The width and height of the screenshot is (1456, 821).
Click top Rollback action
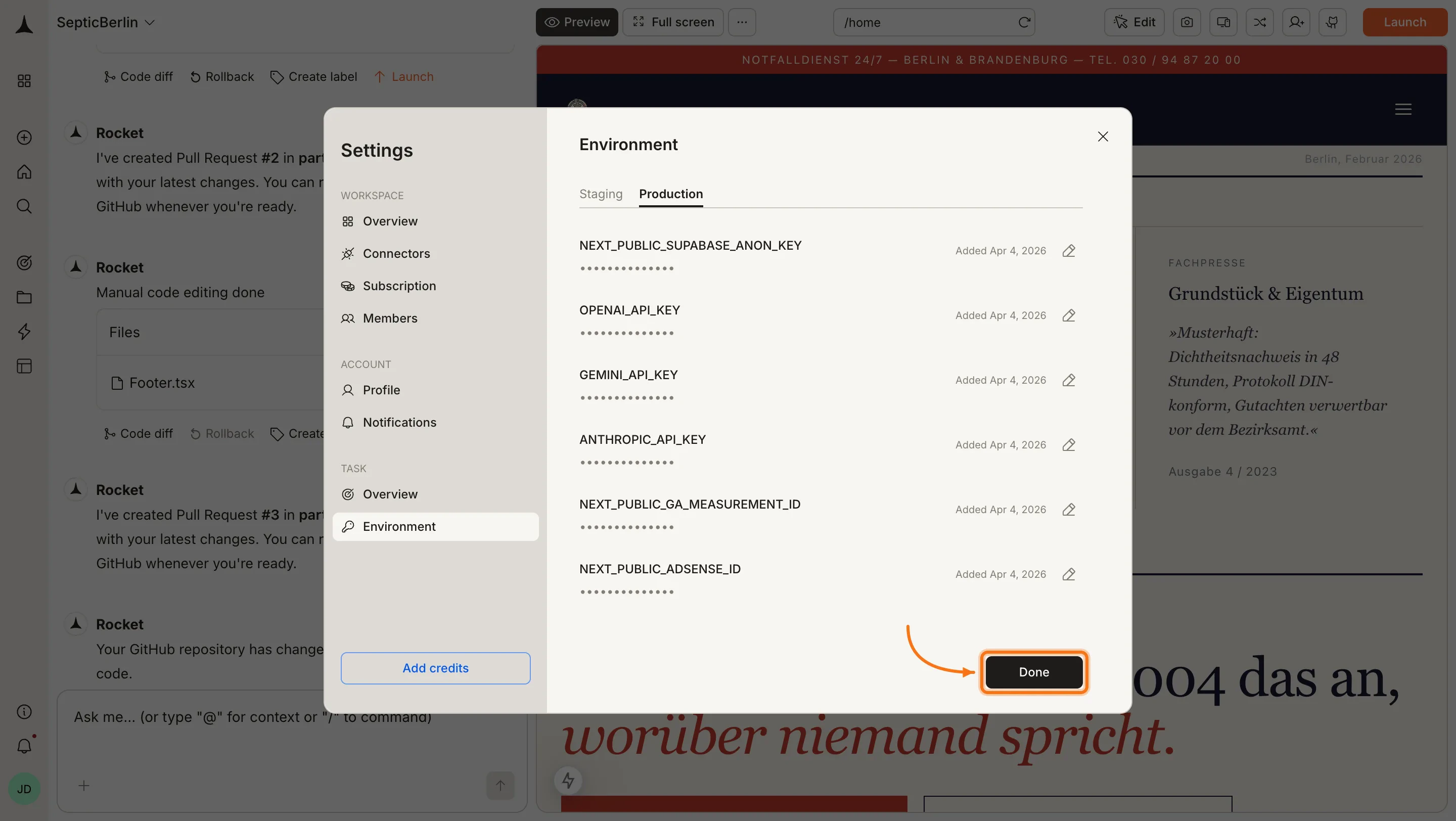tap(222, 76)
